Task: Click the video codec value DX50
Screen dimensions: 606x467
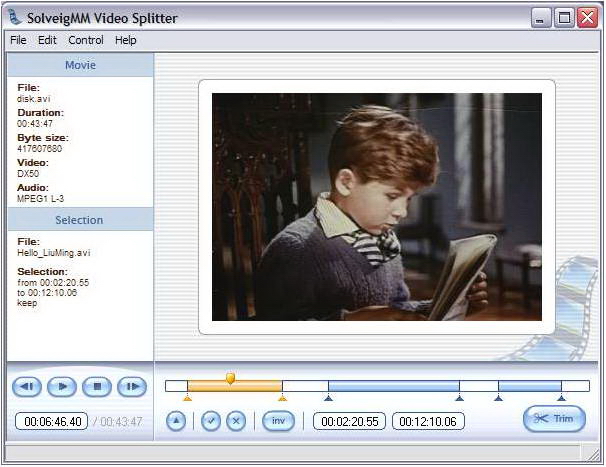Action: [x=28, y=174]
